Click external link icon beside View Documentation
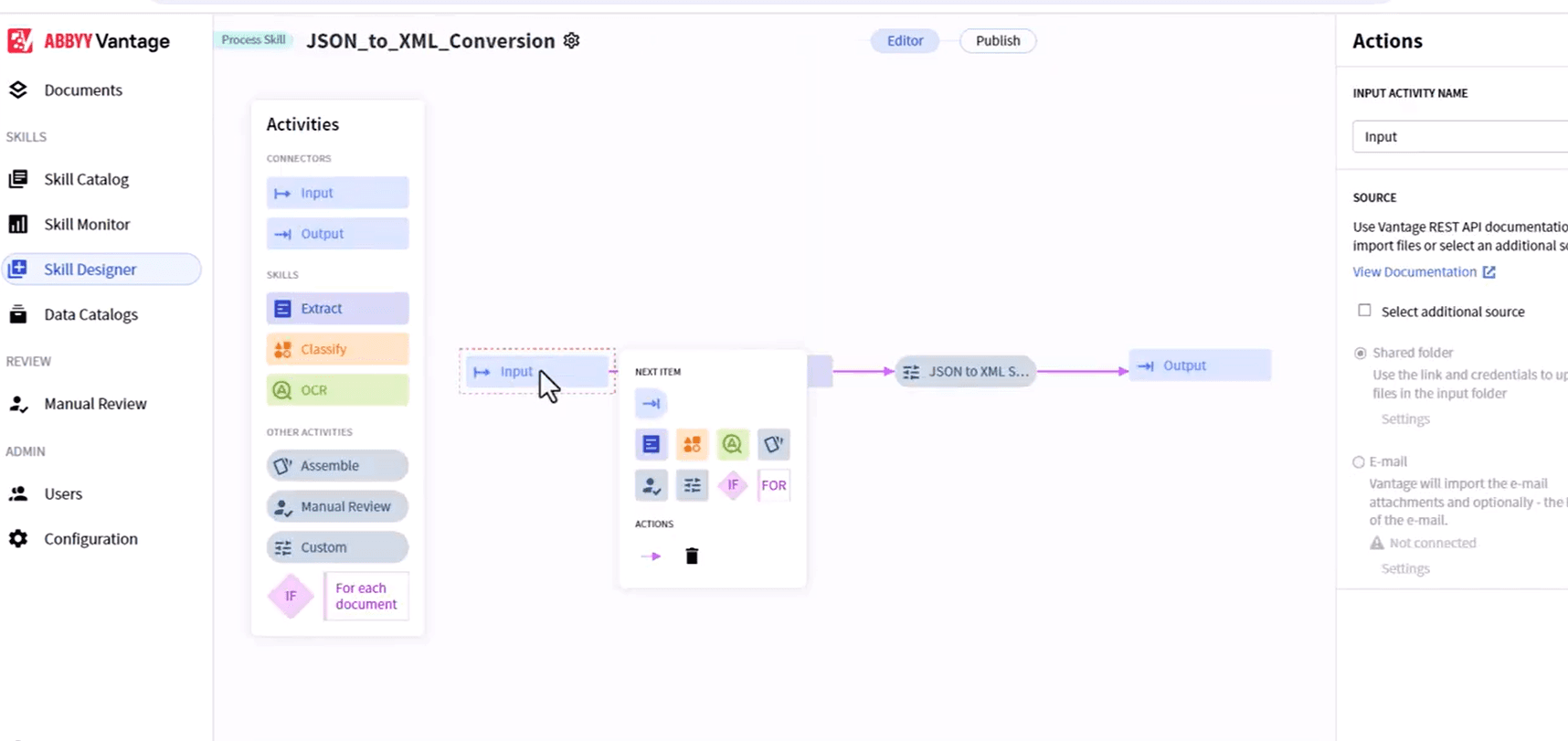The height and width of the screenshot is (741, 1568). (x=1489, y=271)
